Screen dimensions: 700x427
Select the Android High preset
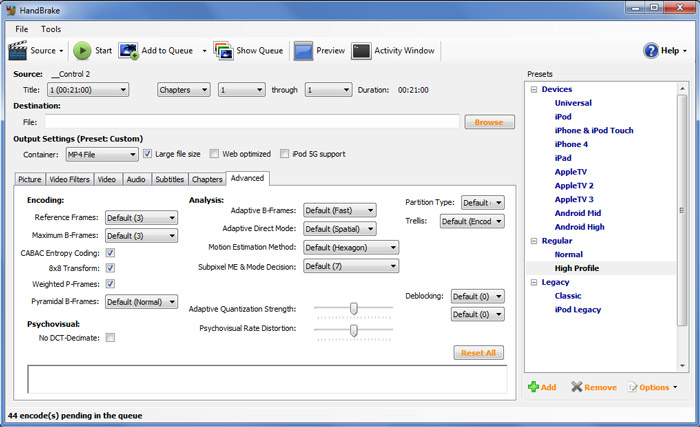pos(579,227)
